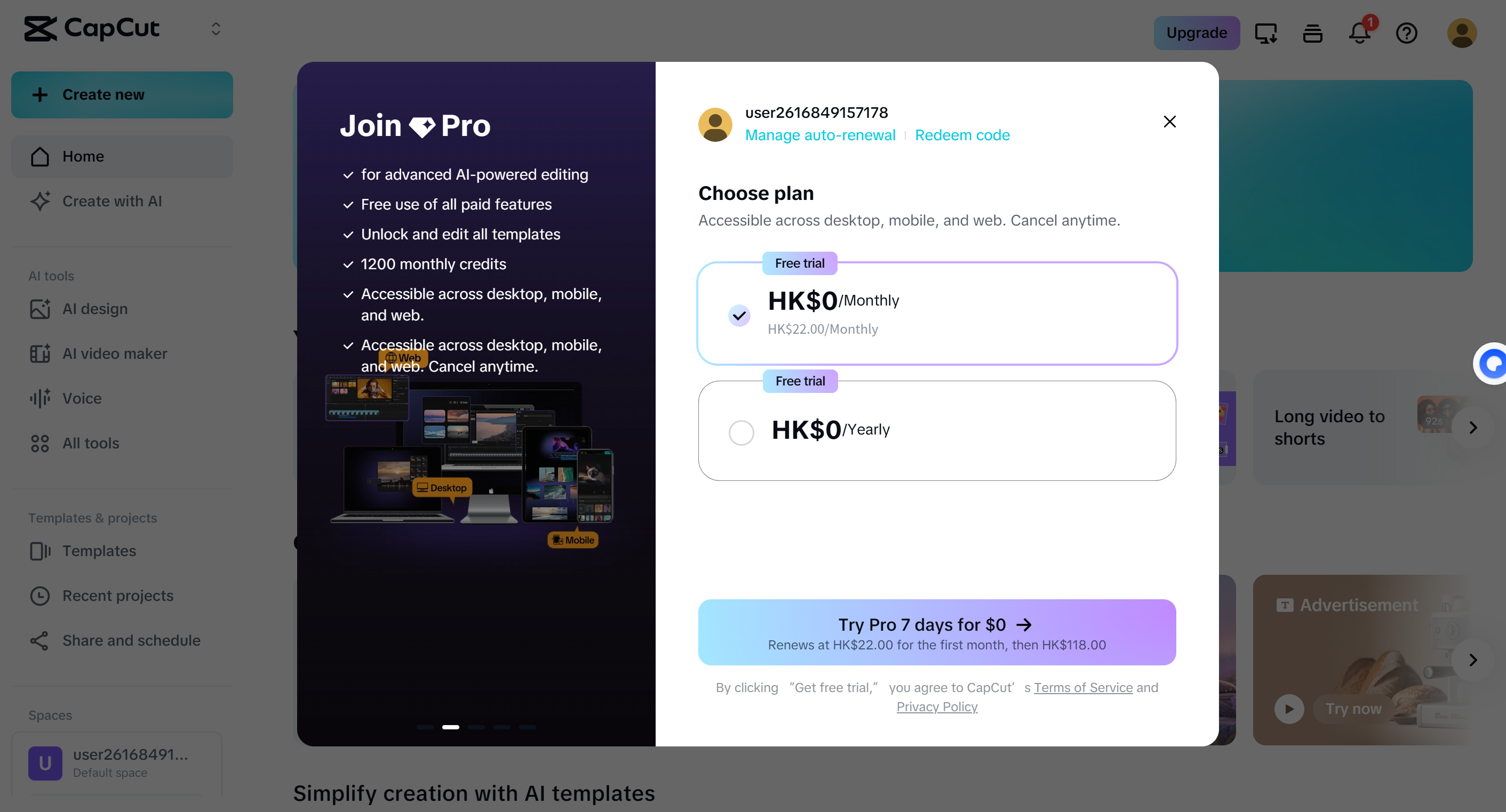Select the HK$0 Yearly plan radio button

tap(742, 432)
